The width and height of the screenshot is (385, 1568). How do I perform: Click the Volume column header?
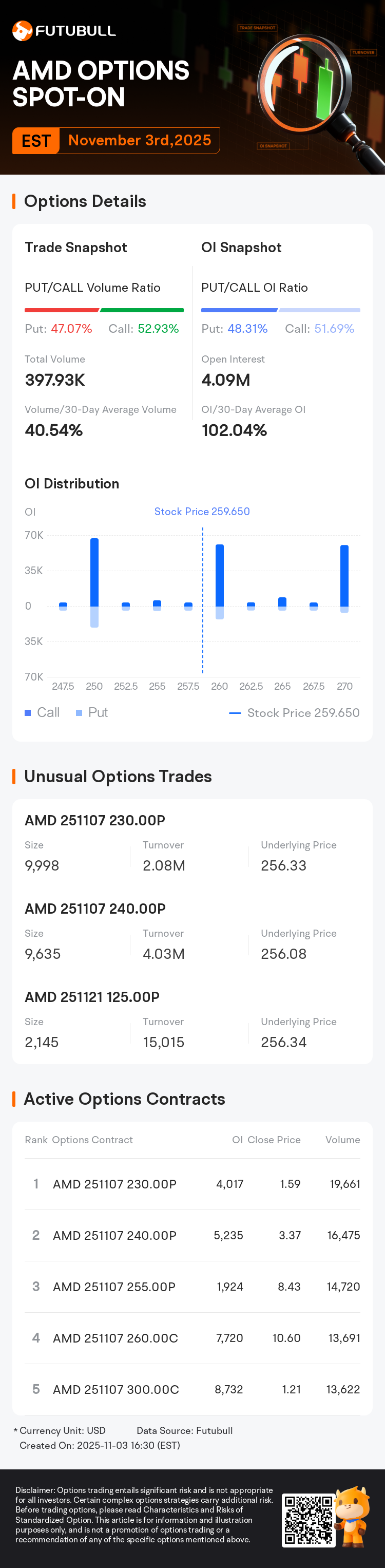(342, 1140)
